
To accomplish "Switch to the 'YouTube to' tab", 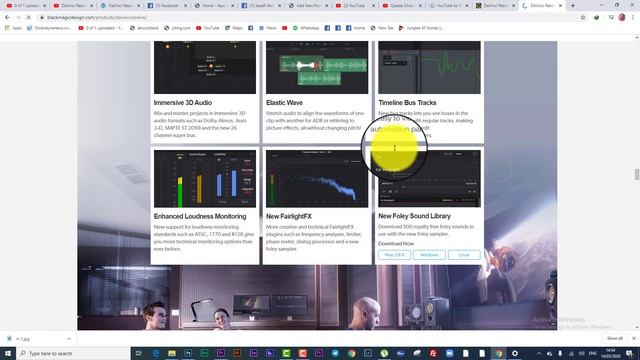I will click(448, 6).
